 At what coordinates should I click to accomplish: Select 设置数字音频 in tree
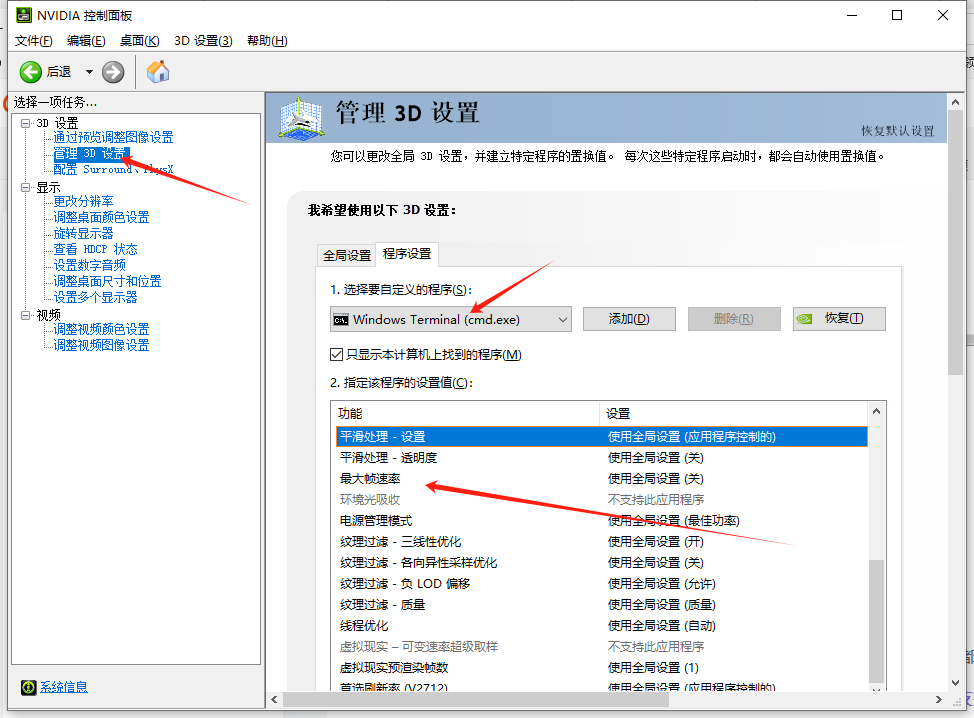pyautogui.click(x=89, y=265)
